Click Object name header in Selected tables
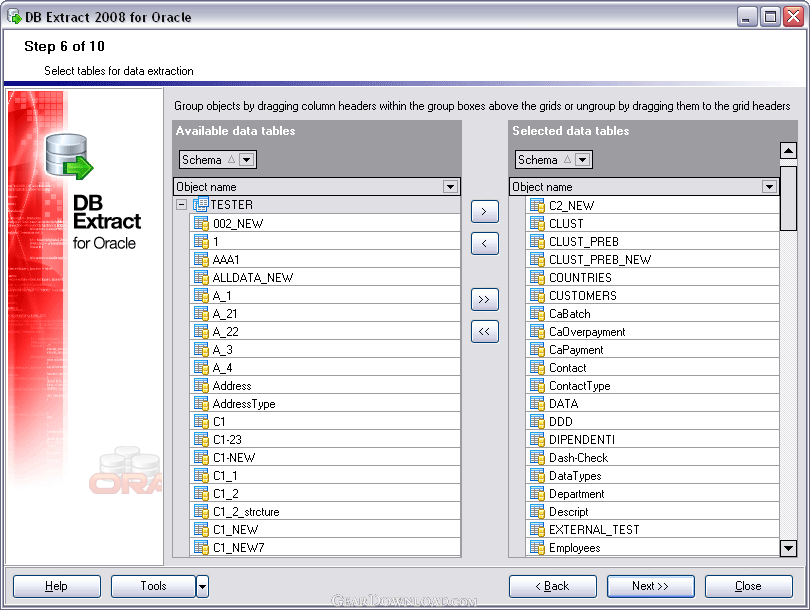Image resolution: width=810 pixels, height=610 pixels. click(644, 186)
